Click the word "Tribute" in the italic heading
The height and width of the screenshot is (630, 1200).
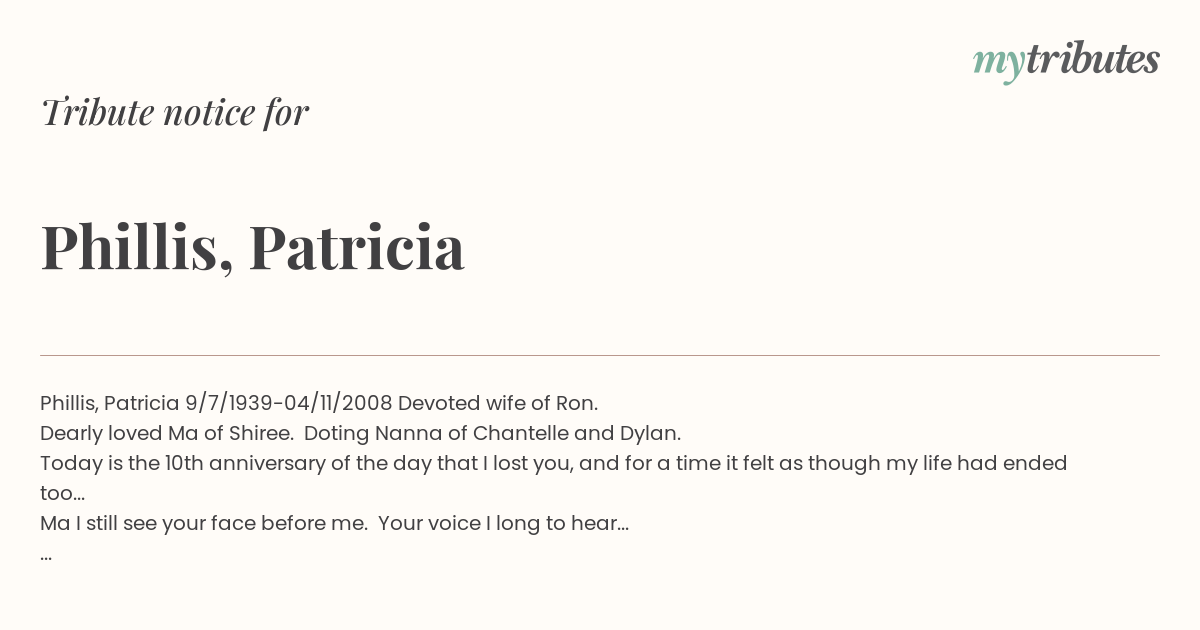coord(96,112)
